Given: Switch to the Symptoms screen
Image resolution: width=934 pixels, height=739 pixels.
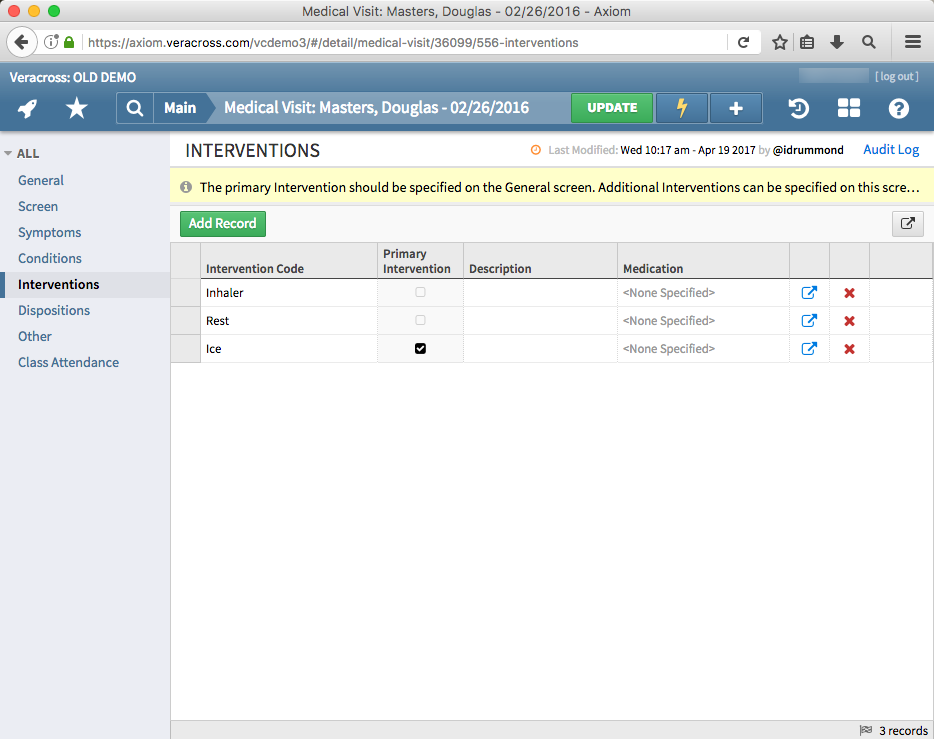Looking at the screenshot, I should [49, 232].
